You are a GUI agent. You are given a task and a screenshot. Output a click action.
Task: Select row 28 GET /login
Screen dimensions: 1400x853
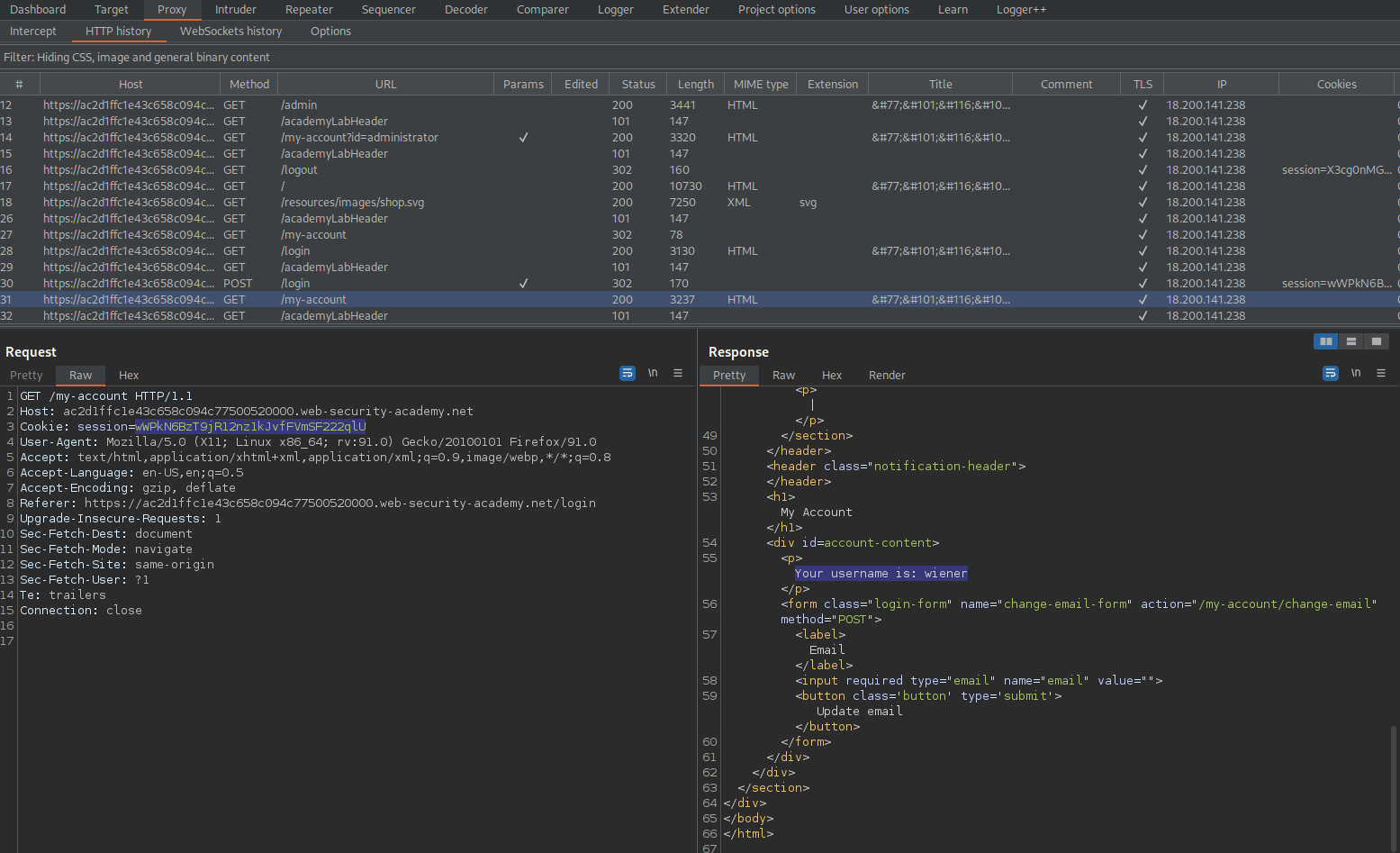[x=700, y=251]
